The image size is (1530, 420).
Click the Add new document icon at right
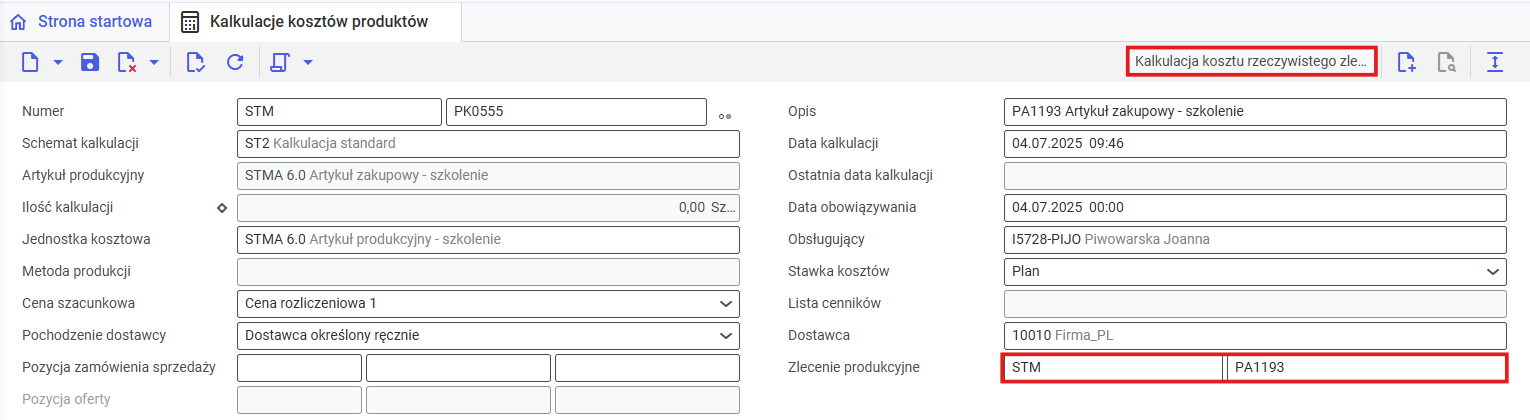click(x=1406, y=62)
